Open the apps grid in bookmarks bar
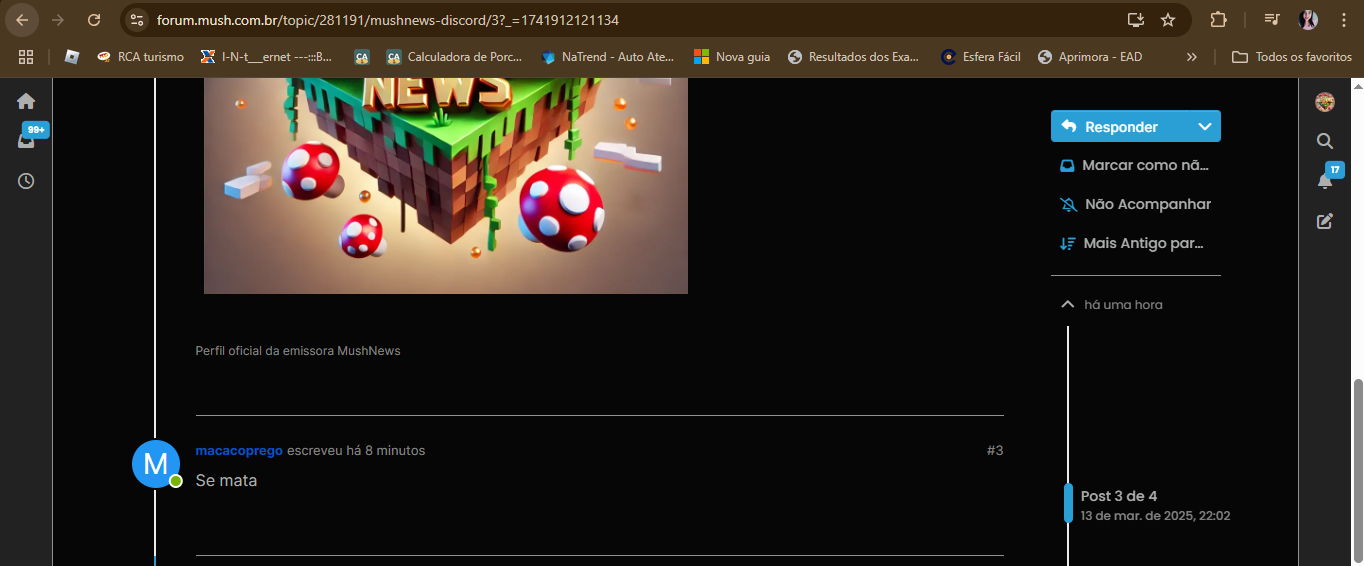 point(26,57)
